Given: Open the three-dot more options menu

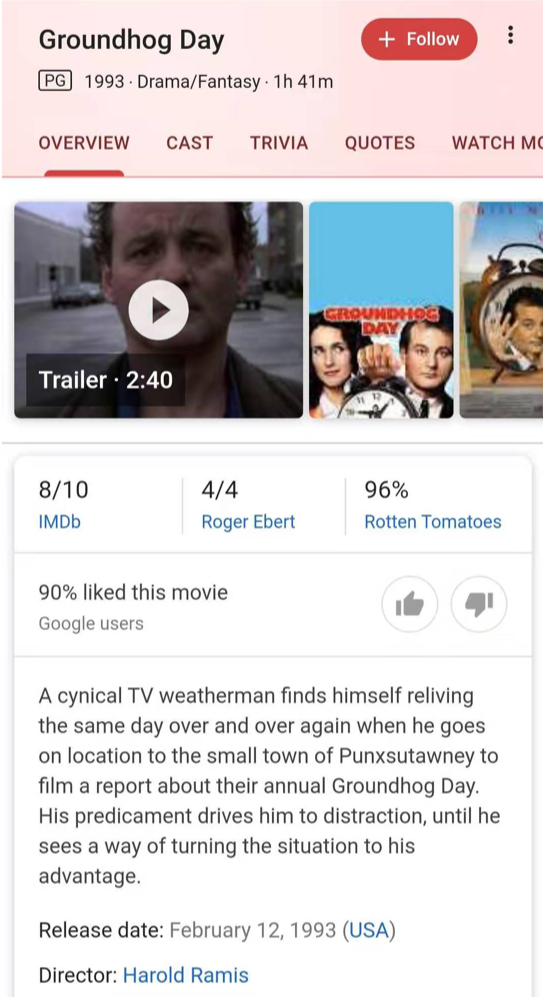Looking at the screenshot, I should 510,36.
